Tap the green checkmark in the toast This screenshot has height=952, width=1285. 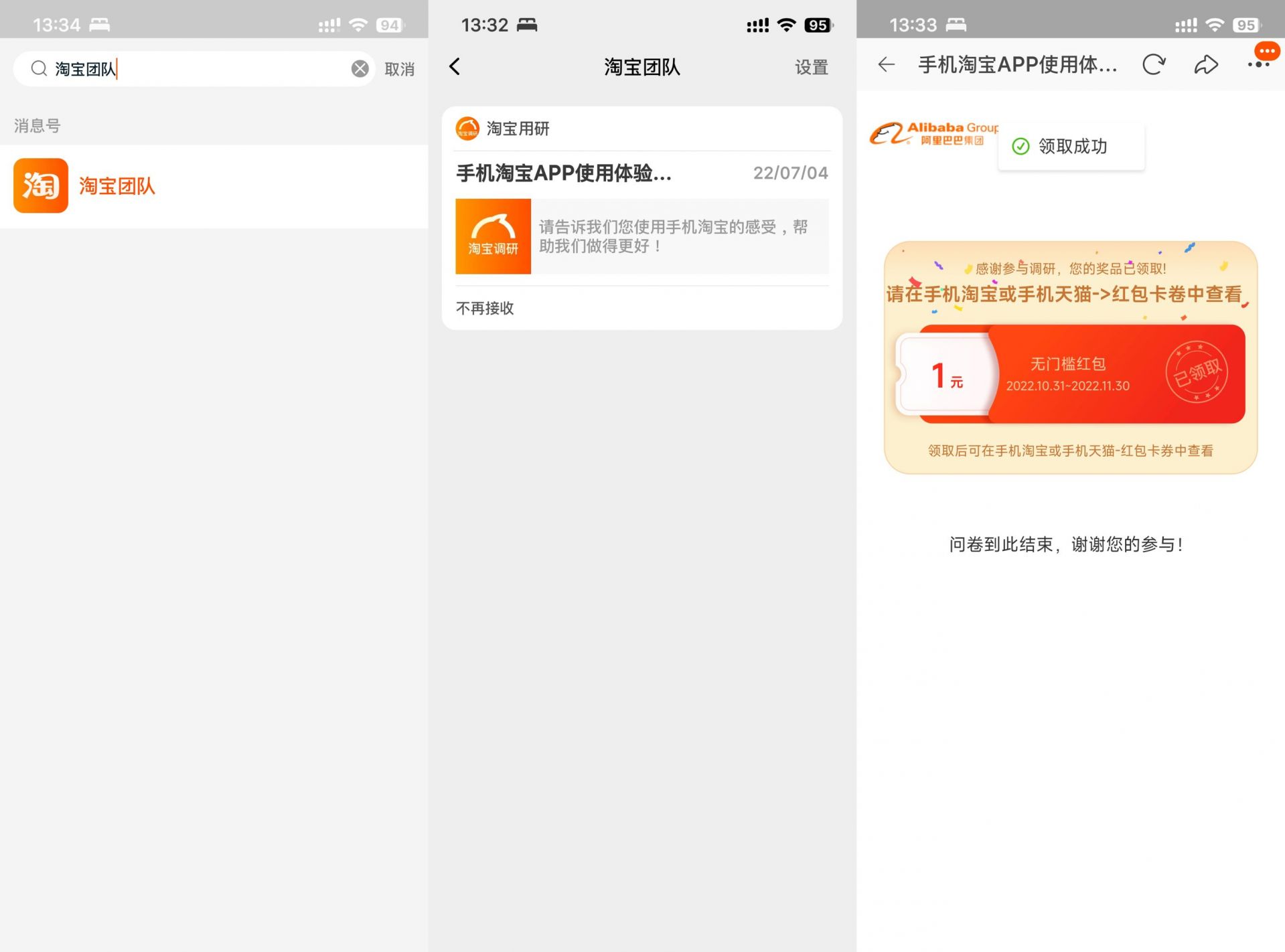click(x=1020, y=147)
